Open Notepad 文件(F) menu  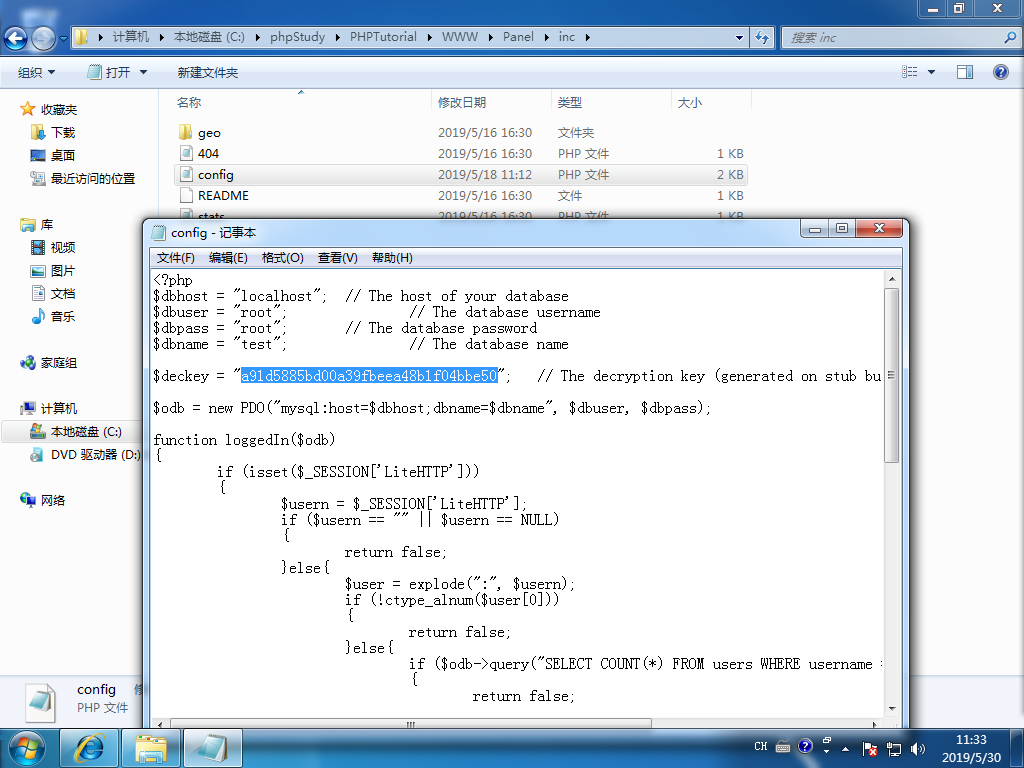[175, 257]
